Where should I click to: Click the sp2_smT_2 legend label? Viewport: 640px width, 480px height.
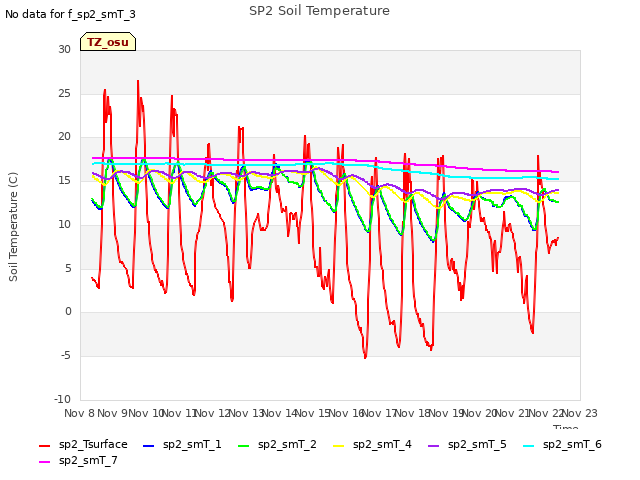(x=287, y=444)
